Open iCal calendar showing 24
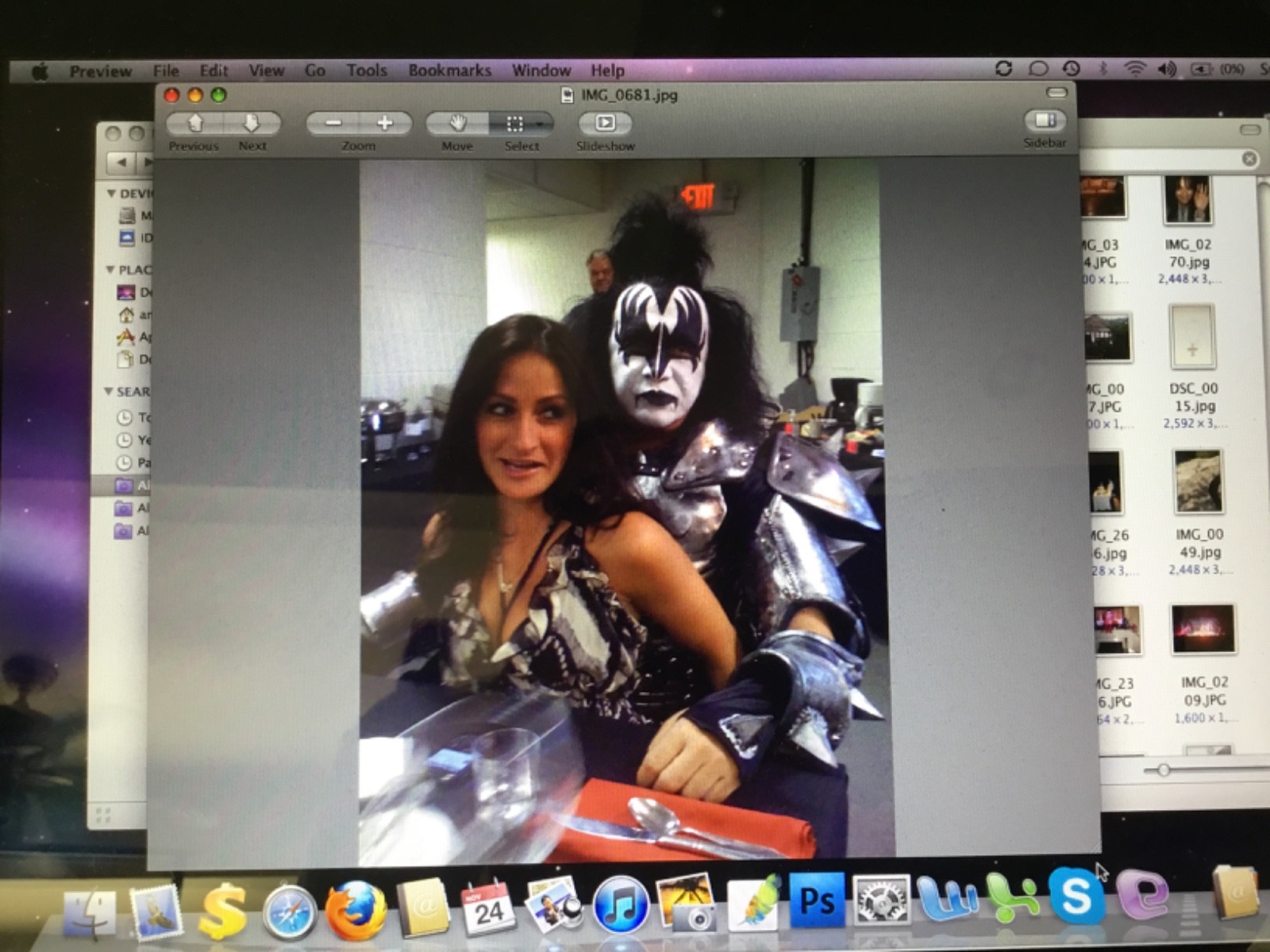 (488, 907)
